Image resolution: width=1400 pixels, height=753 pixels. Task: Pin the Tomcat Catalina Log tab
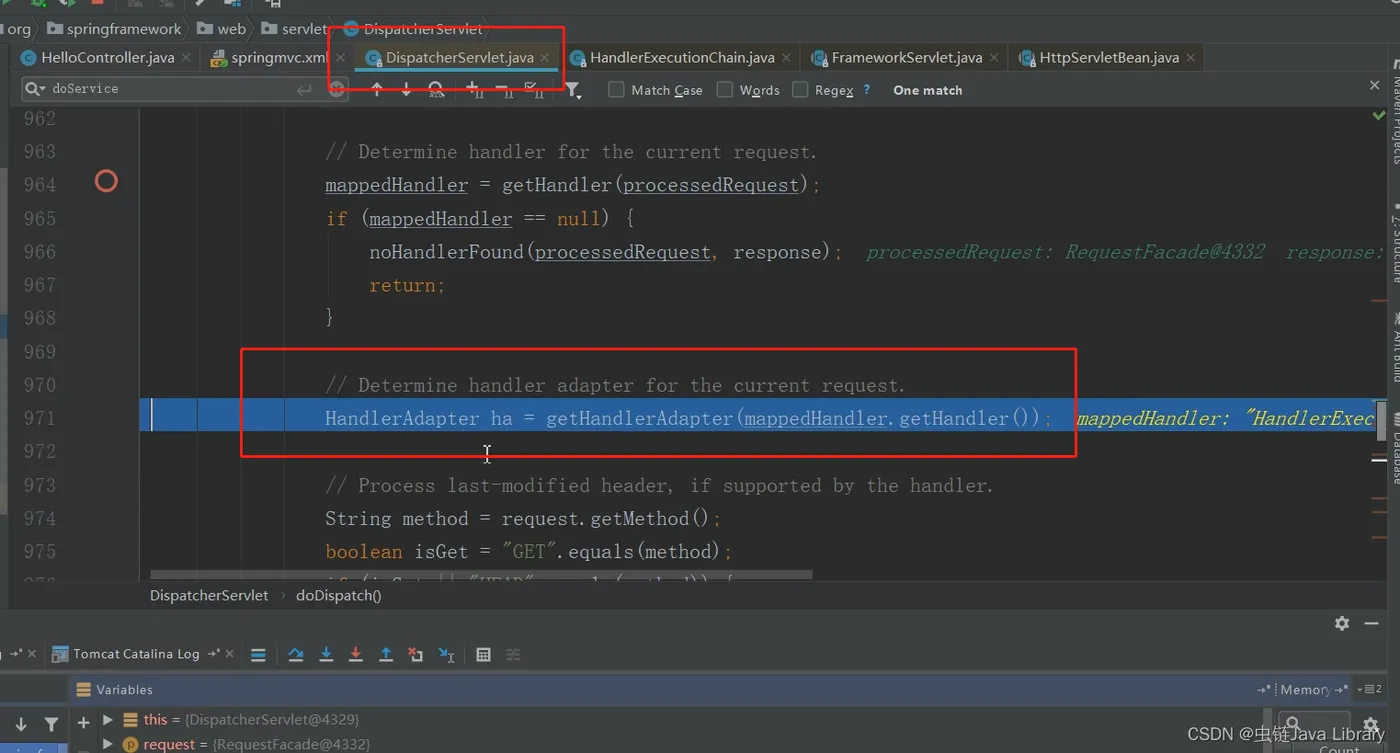(214, 654)
